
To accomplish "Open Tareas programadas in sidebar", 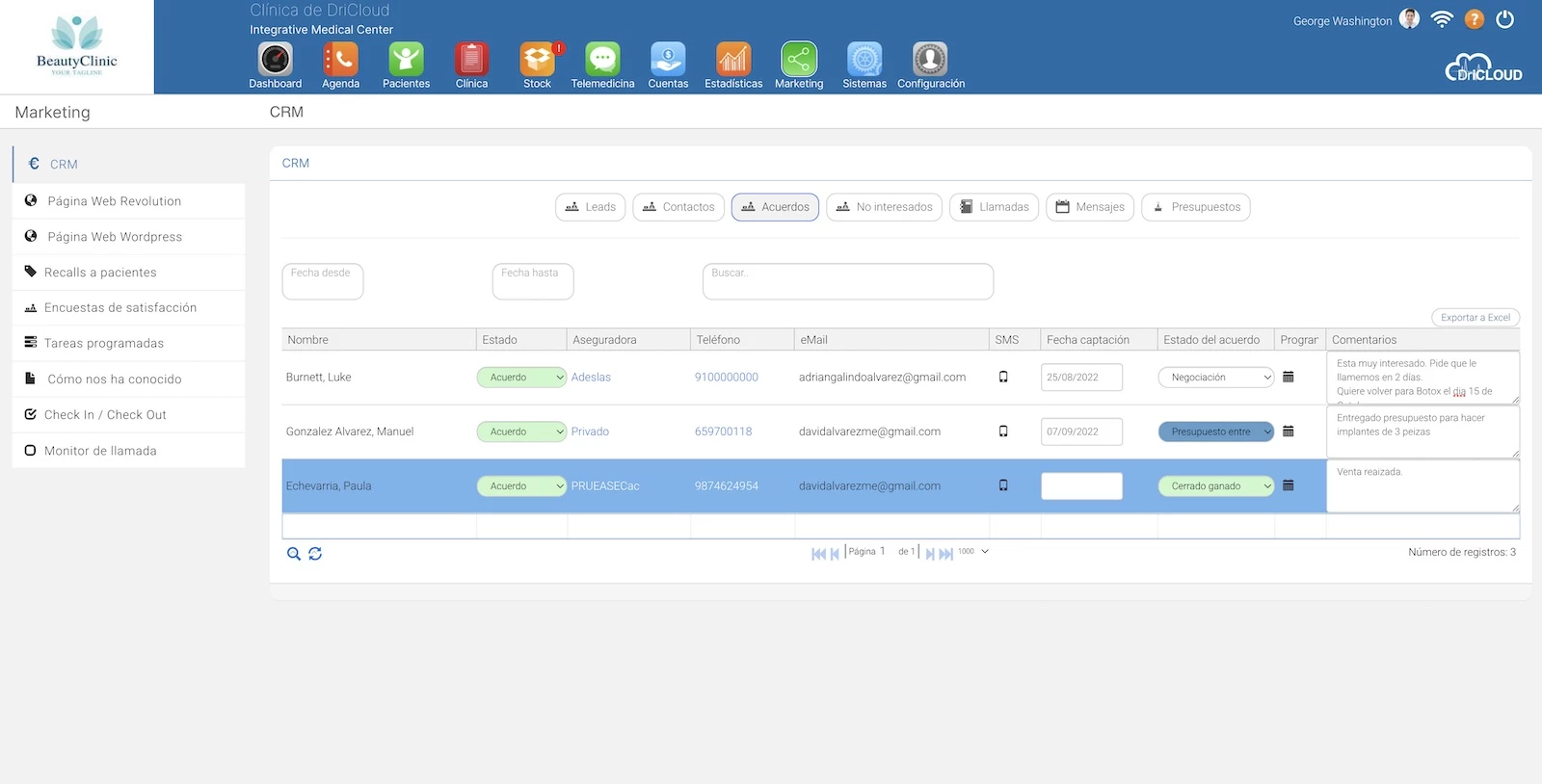I will 129,344.
